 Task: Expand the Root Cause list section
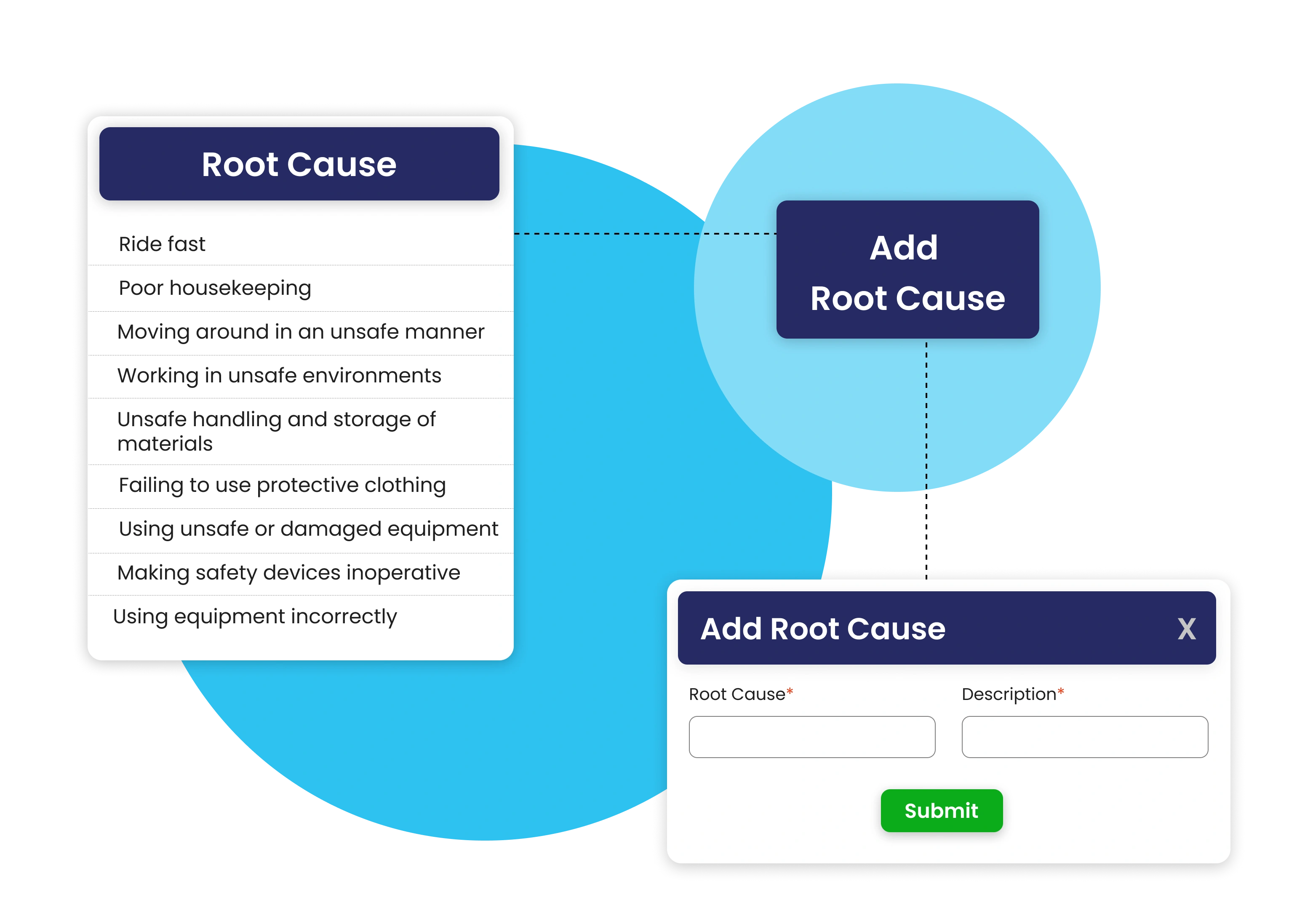300,164
